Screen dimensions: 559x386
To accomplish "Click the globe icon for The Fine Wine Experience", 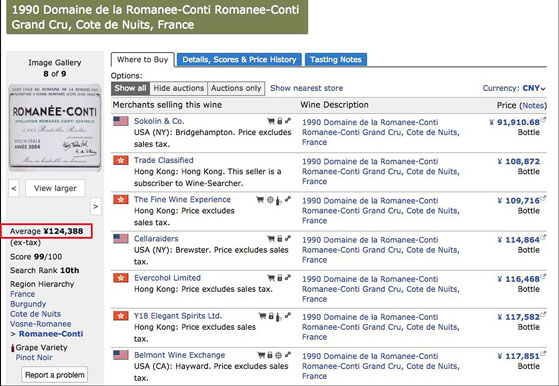I will click(x=271, y=200).
